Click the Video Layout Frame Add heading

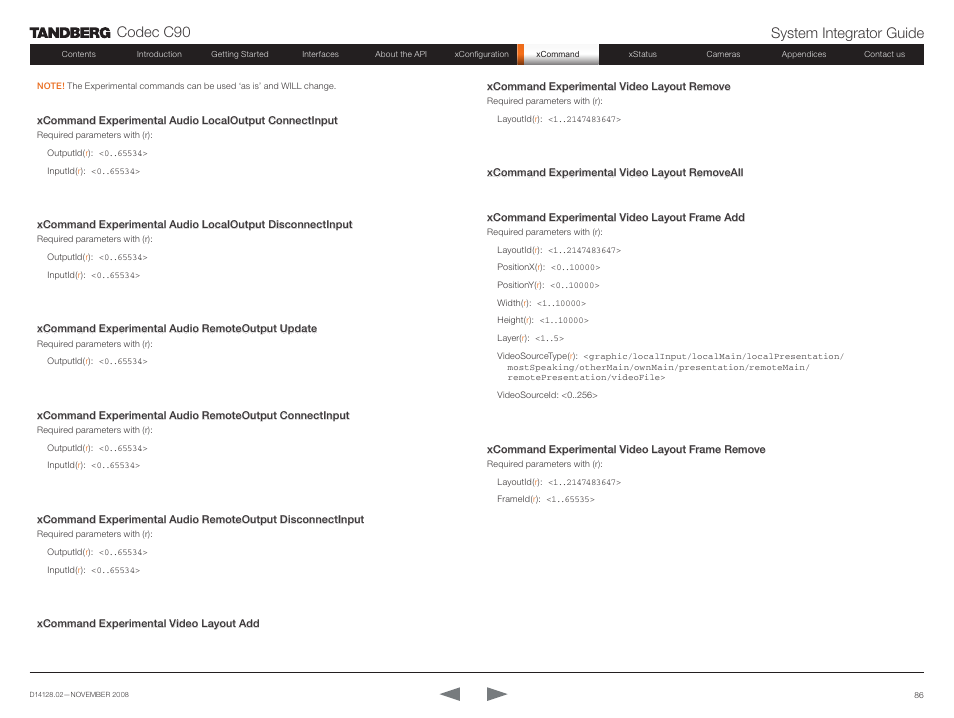[615, 218]
